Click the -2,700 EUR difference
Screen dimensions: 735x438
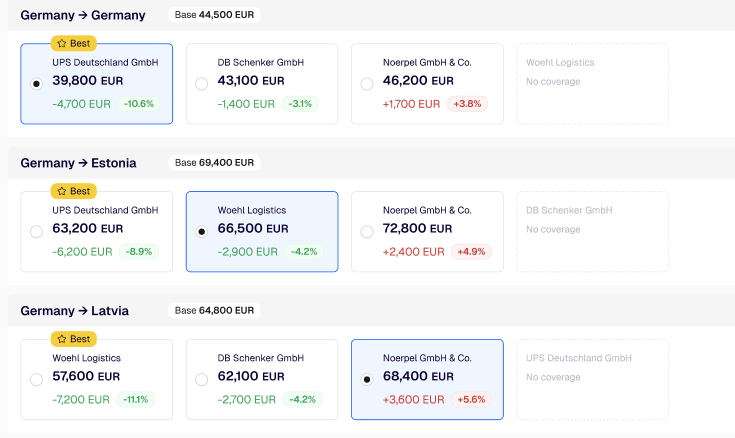(x=247, y=400)
